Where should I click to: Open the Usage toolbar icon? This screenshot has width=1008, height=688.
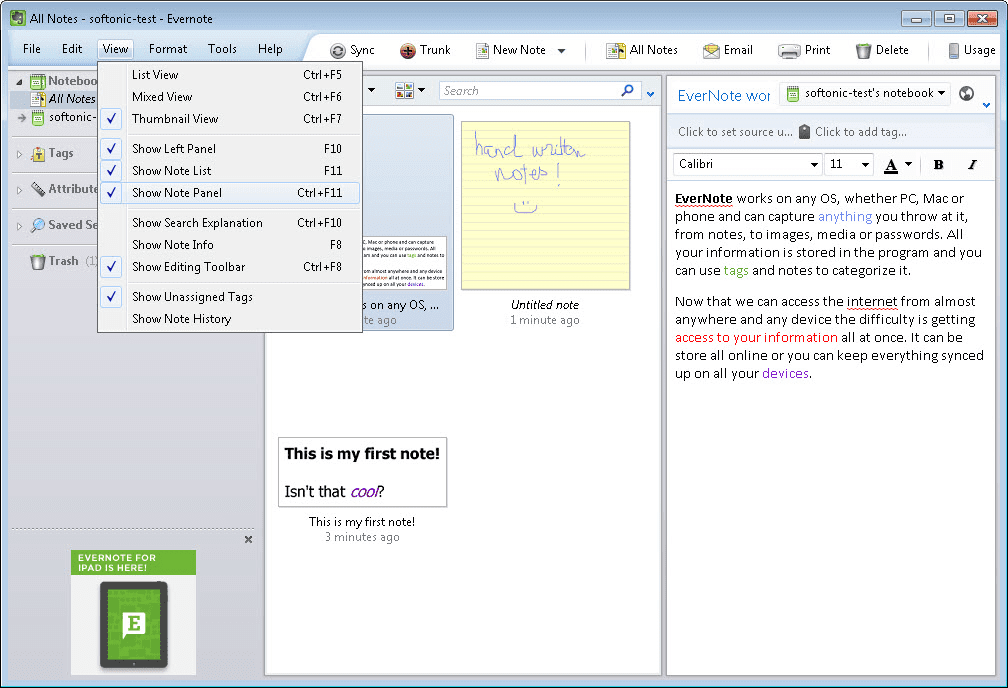954,51
